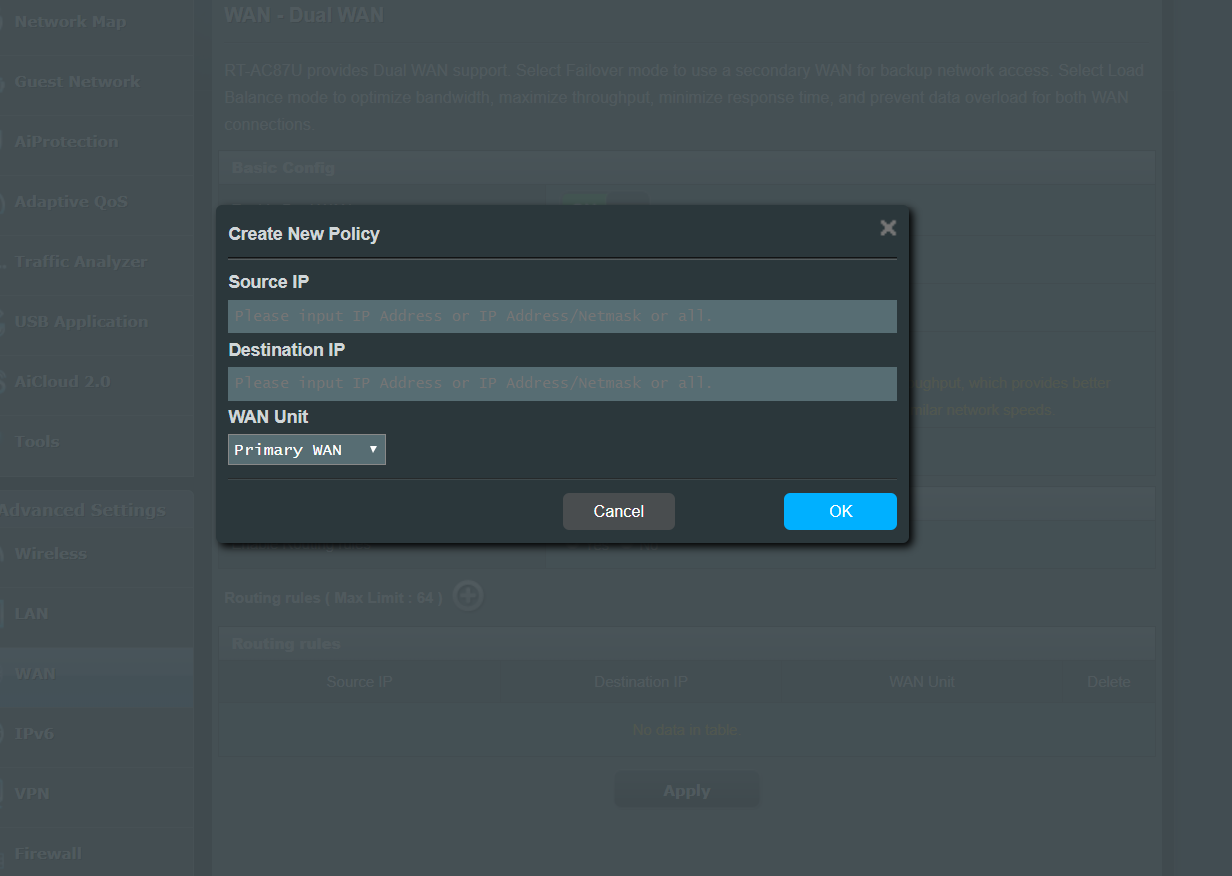This screenshot has height=876, width=1232.
Task: Select Adaptive QoS menu item
Action: pos(71,202)
